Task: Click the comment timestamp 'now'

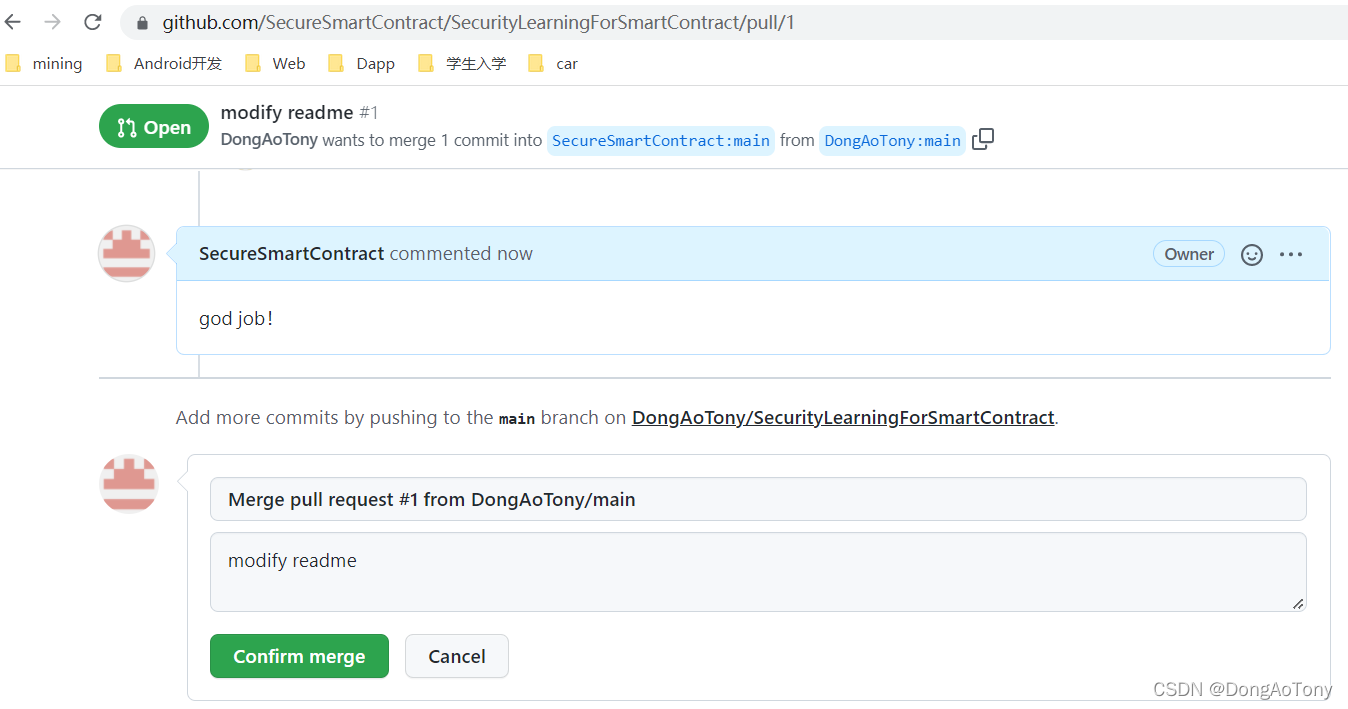Action: tap(515, 254)
